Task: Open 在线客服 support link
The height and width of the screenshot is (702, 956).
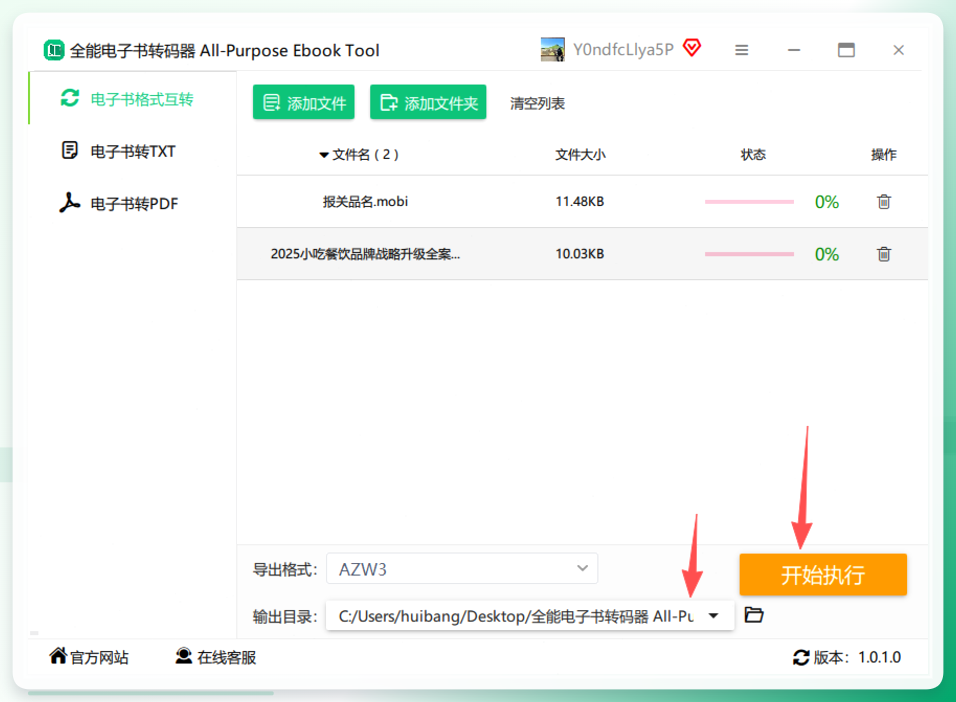Action: point(216,657)
